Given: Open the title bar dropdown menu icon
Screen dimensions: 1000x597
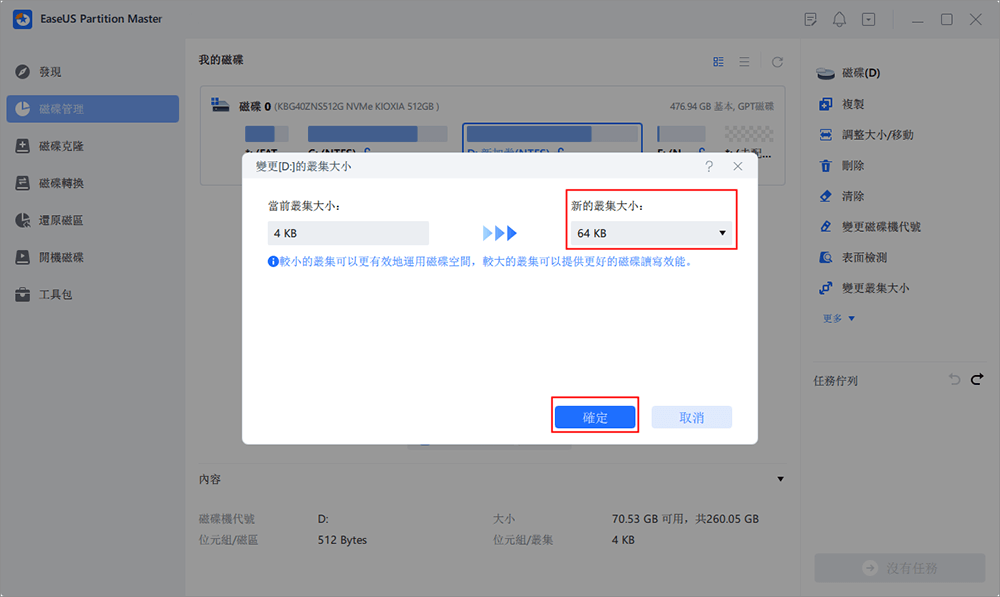Looking at the screenshot, I should [869, 20].
